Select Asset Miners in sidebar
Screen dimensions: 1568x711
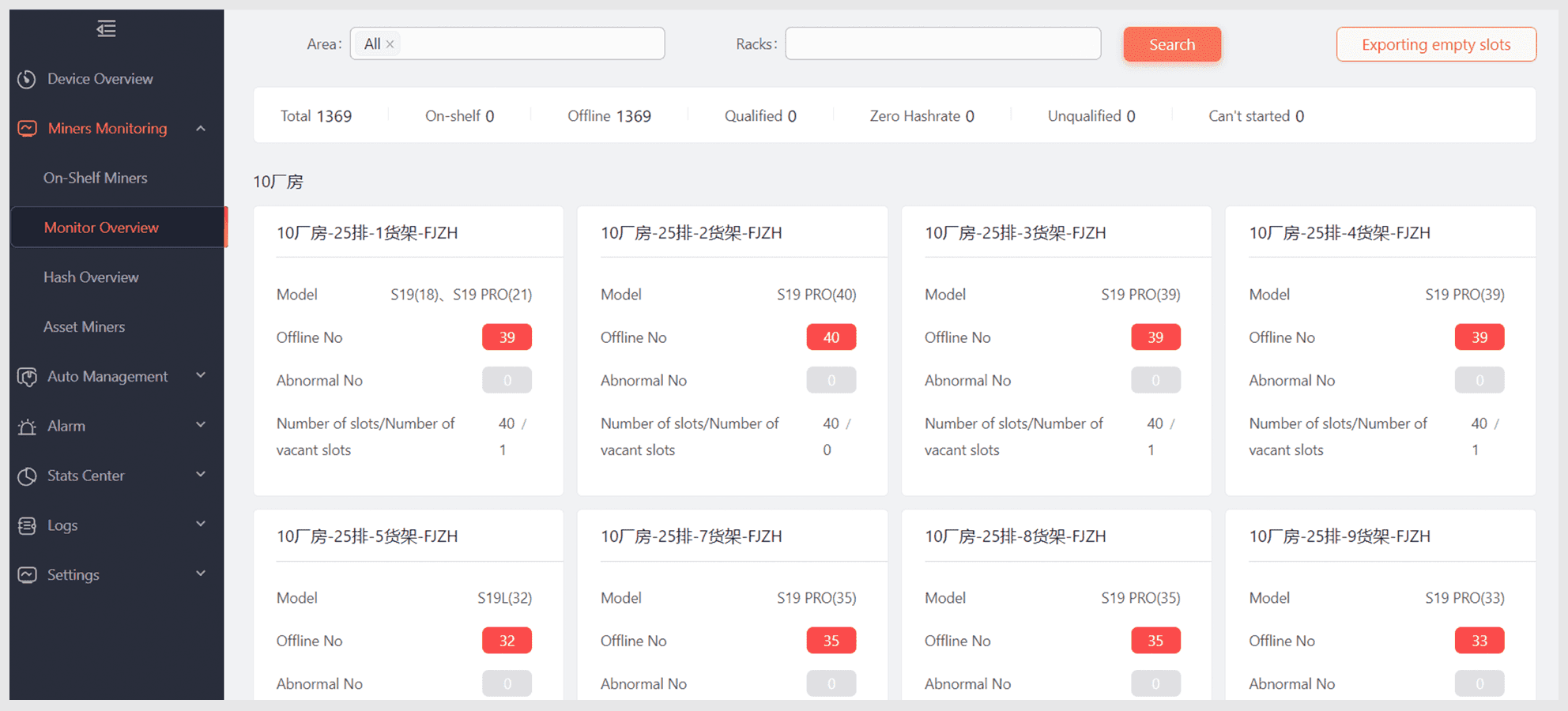(85, 327)
